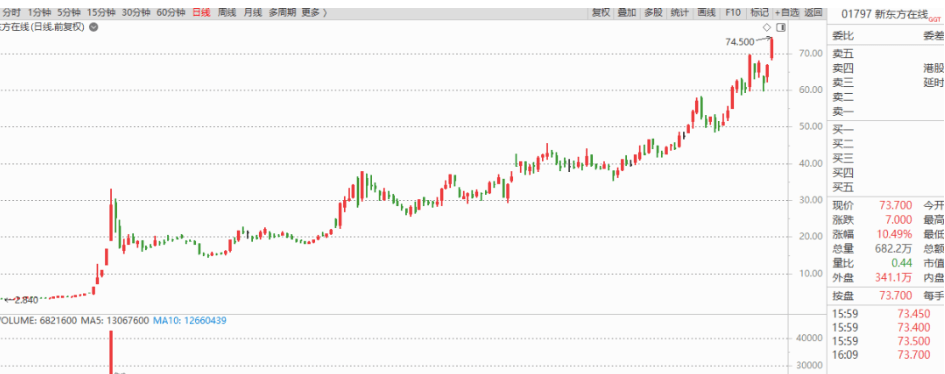The width and height of the screenshot is (945, 374).
Task: Click the 01797 新东方在线 stock title
Action: [884, 15]
